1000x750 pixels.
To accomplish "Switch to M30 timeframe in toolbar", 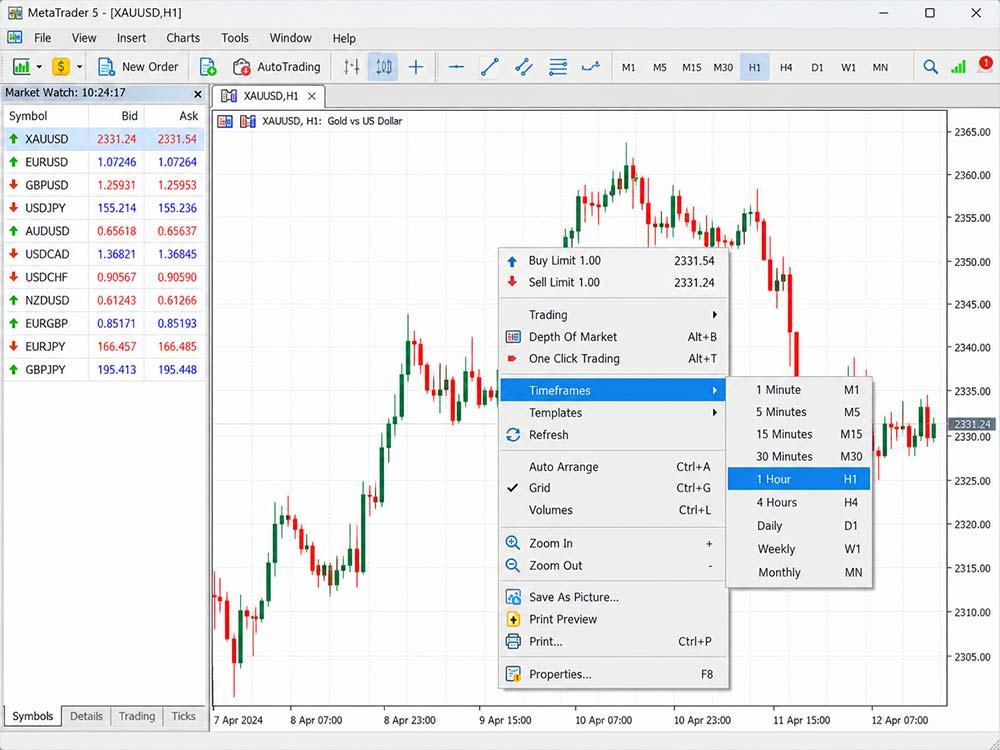I will click(x=723, y=67).
